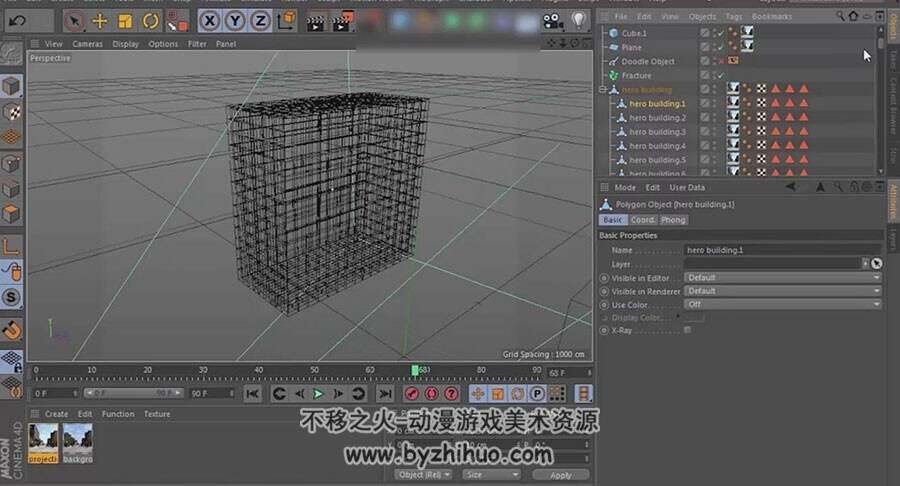
Task: Activate the Move tool
Action: coord(100,21)
